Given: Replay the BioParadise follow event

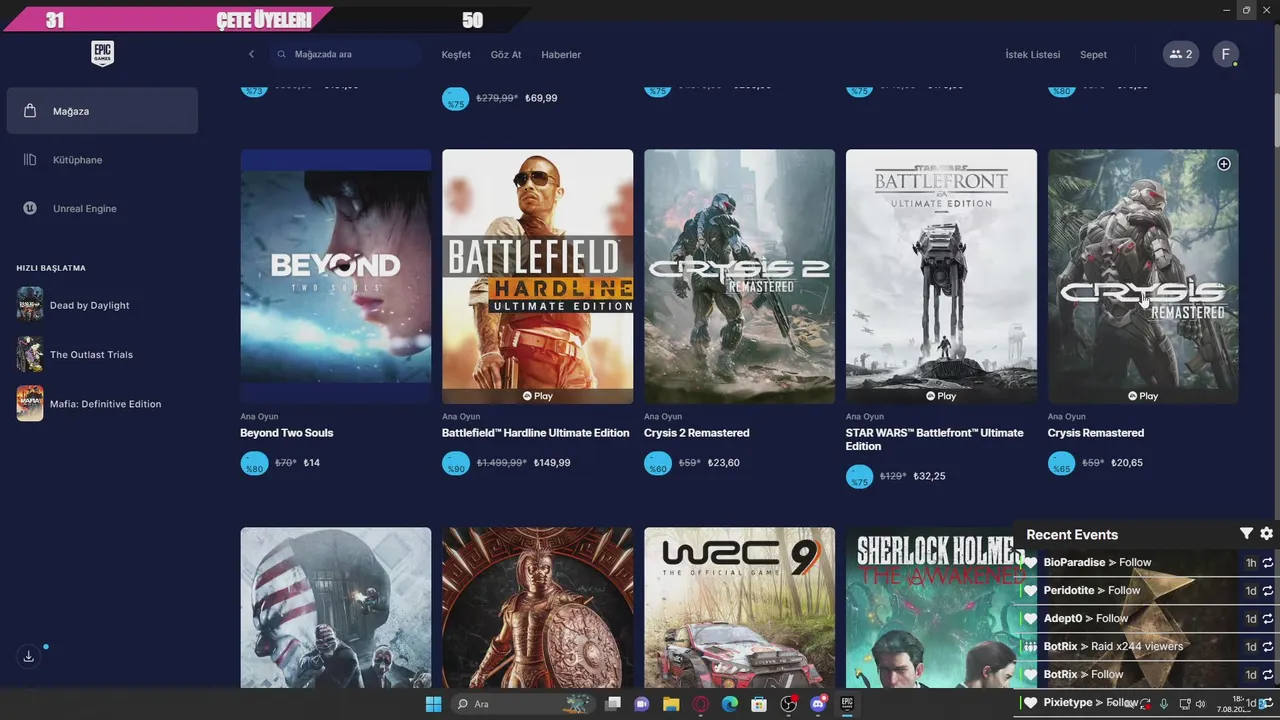Looking at the screenshot, I should click(1268, 563).
